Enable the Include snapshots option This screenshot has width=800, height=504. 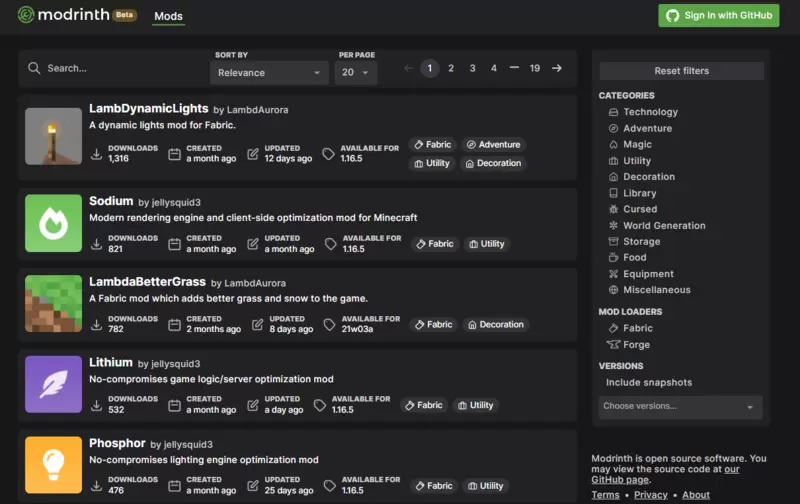pyautogui.click(x=648, y=382)
